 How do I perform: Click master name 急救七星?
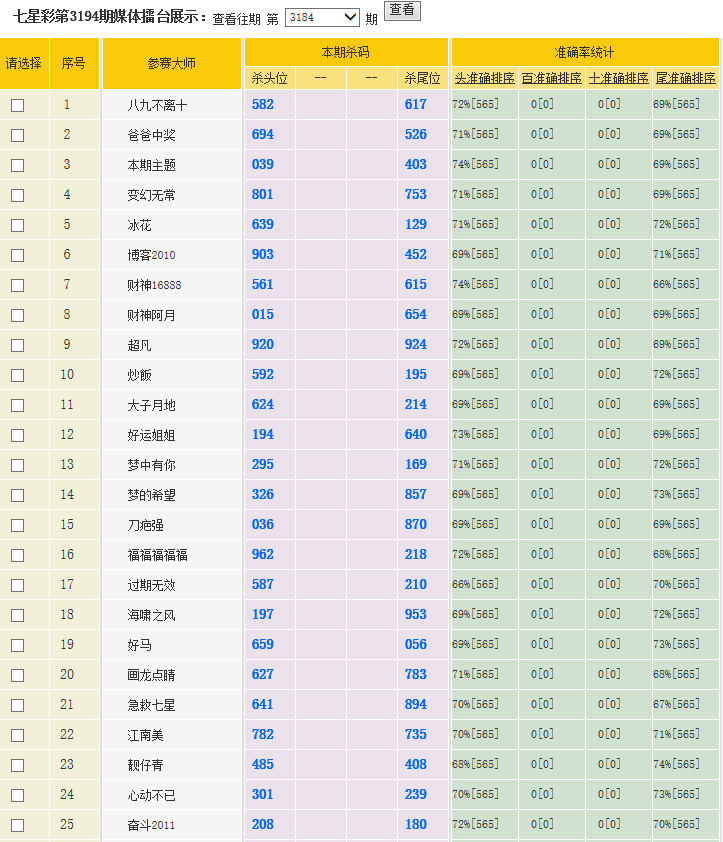(151, 705)
